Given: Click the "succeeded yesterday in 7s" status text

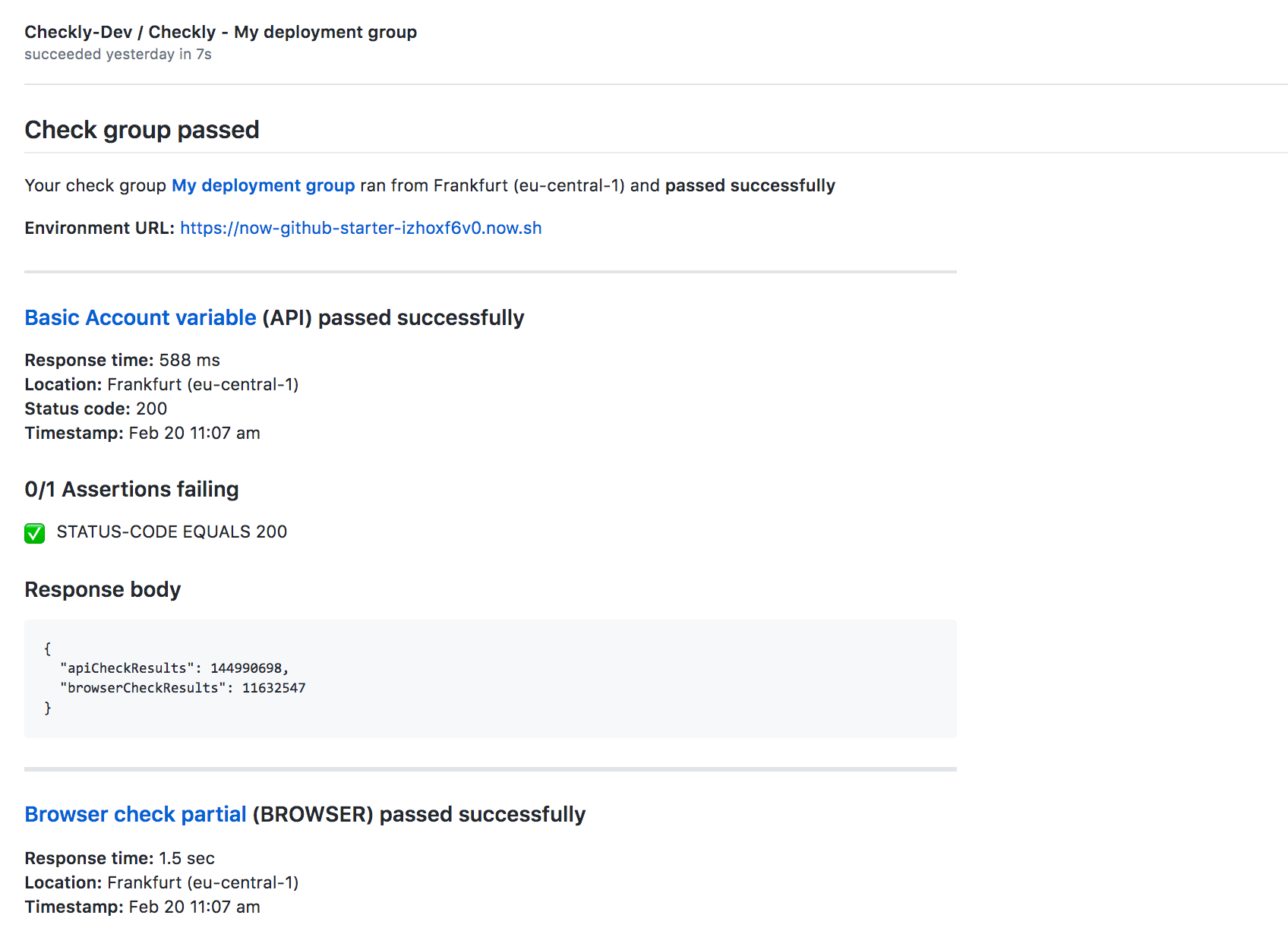Looking at the screenshot, I should [x=118, y=55].
